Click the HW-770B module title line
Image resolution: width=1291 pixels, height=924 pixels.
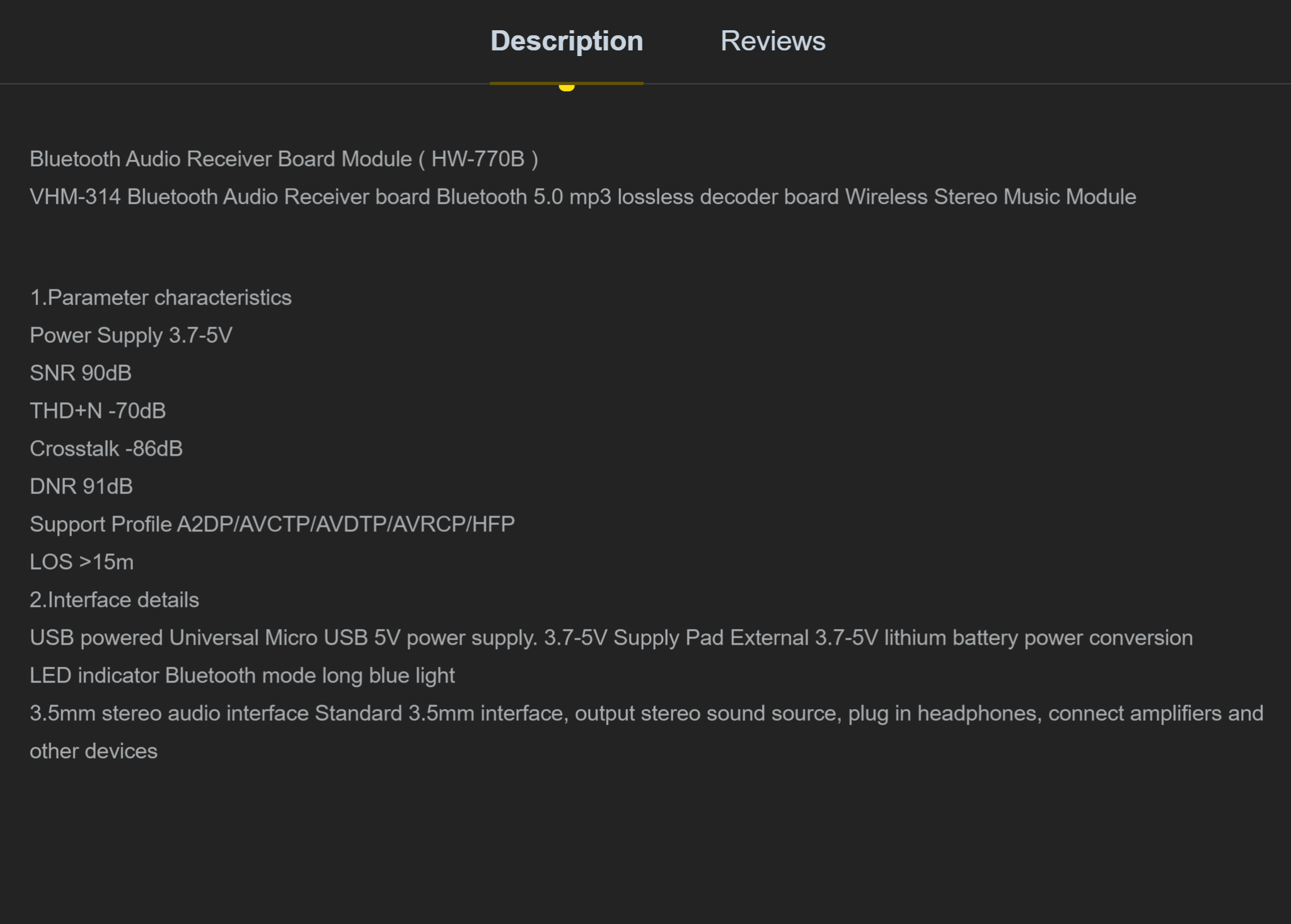point(284,159)
